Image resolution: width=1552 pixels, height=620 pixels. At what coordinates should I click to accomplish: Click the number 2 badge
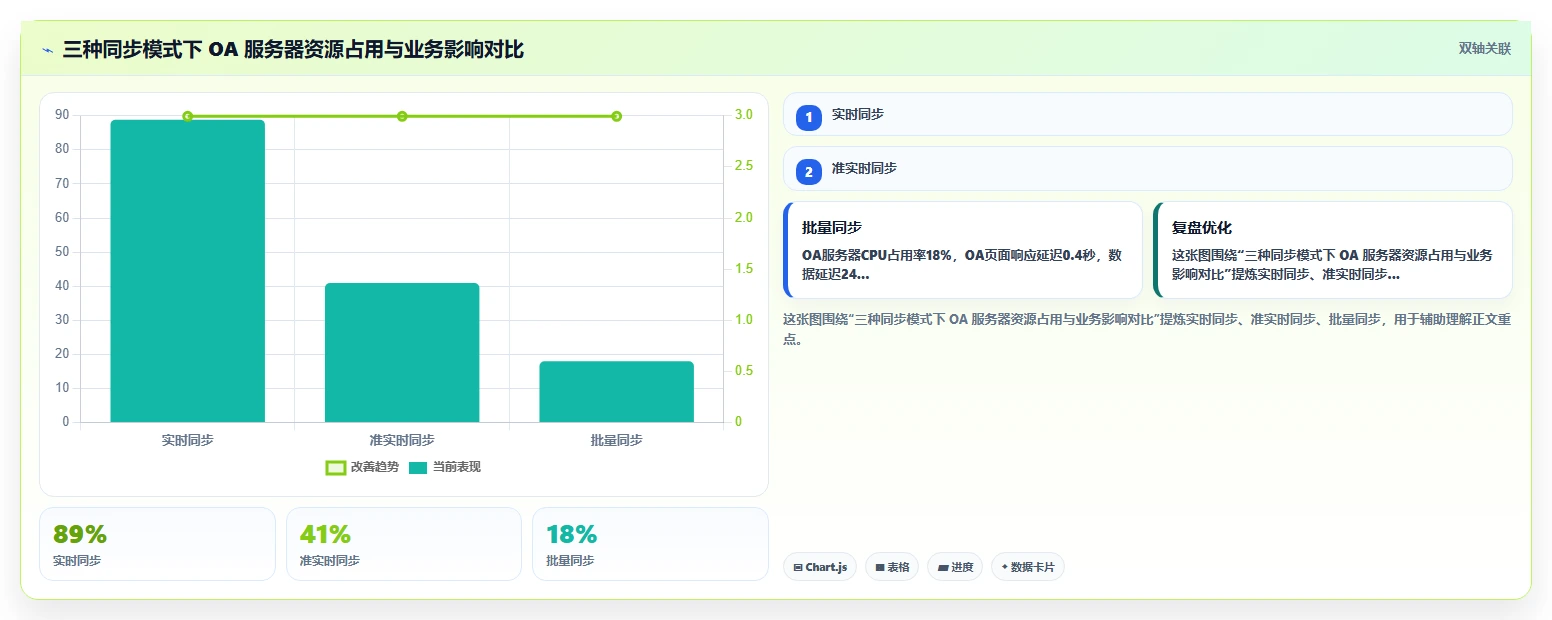(809, 171)
